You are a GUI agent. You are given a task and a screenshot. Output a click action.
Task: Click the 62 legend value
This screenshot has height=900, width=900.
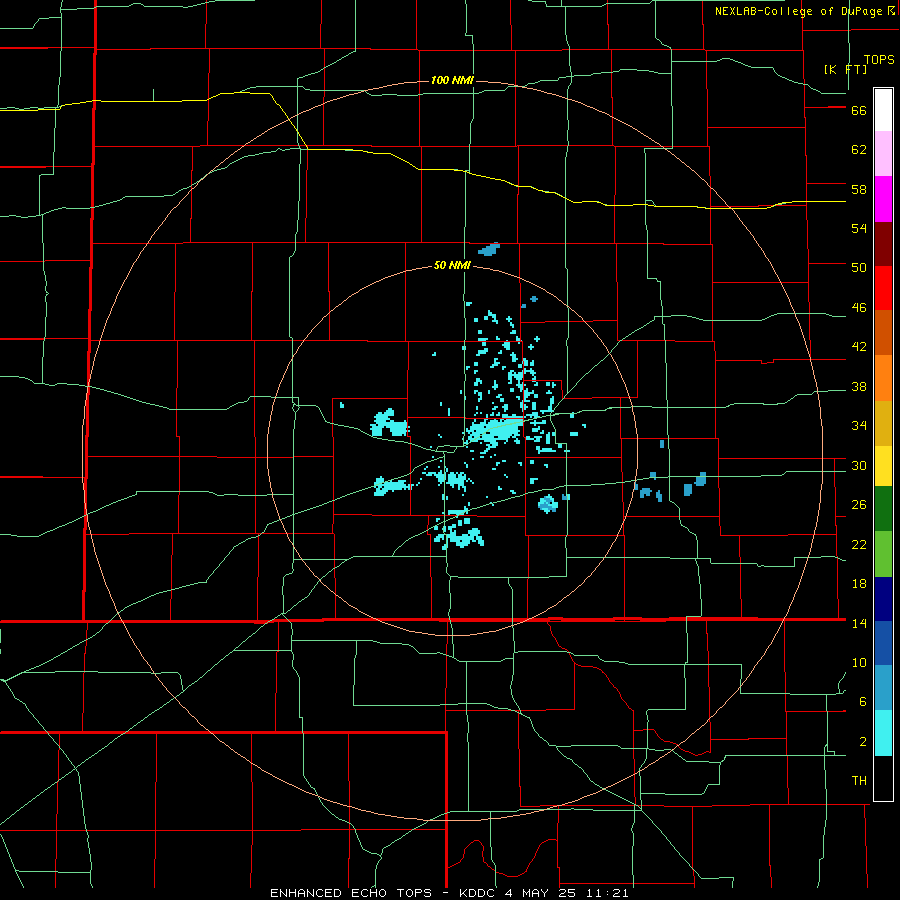click(x=859, y=150)
